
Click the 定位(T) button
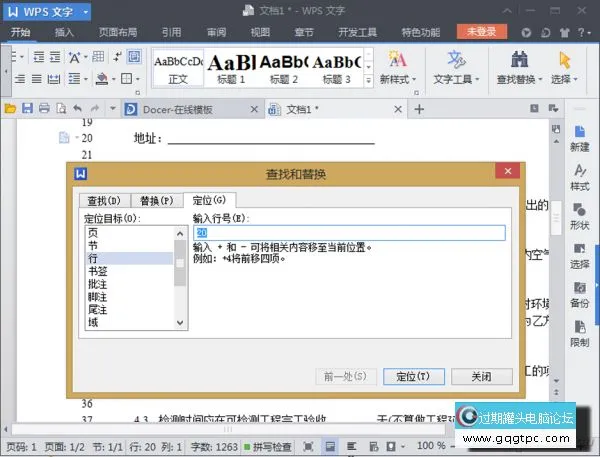414,377
